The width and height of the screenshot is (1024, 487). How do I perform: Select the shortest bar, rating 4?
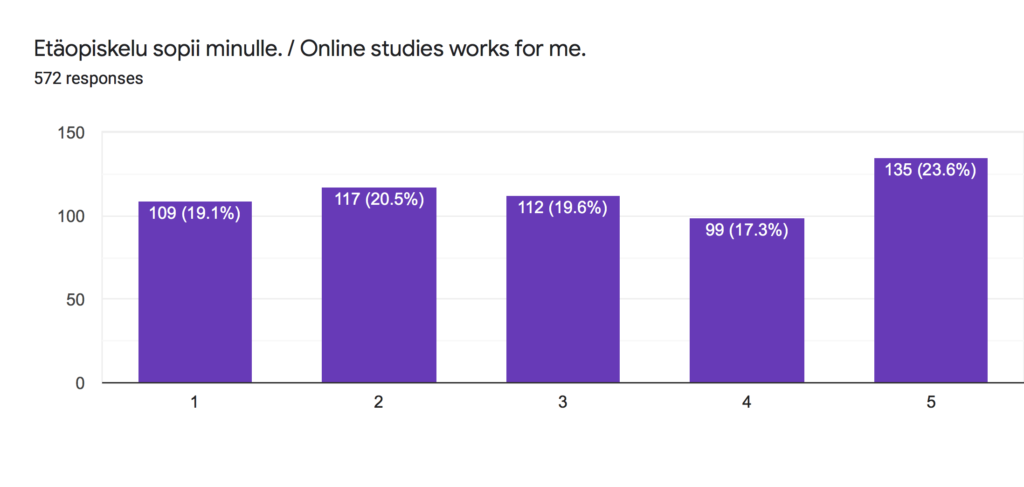pyautogui.click(x=747, y=300)
